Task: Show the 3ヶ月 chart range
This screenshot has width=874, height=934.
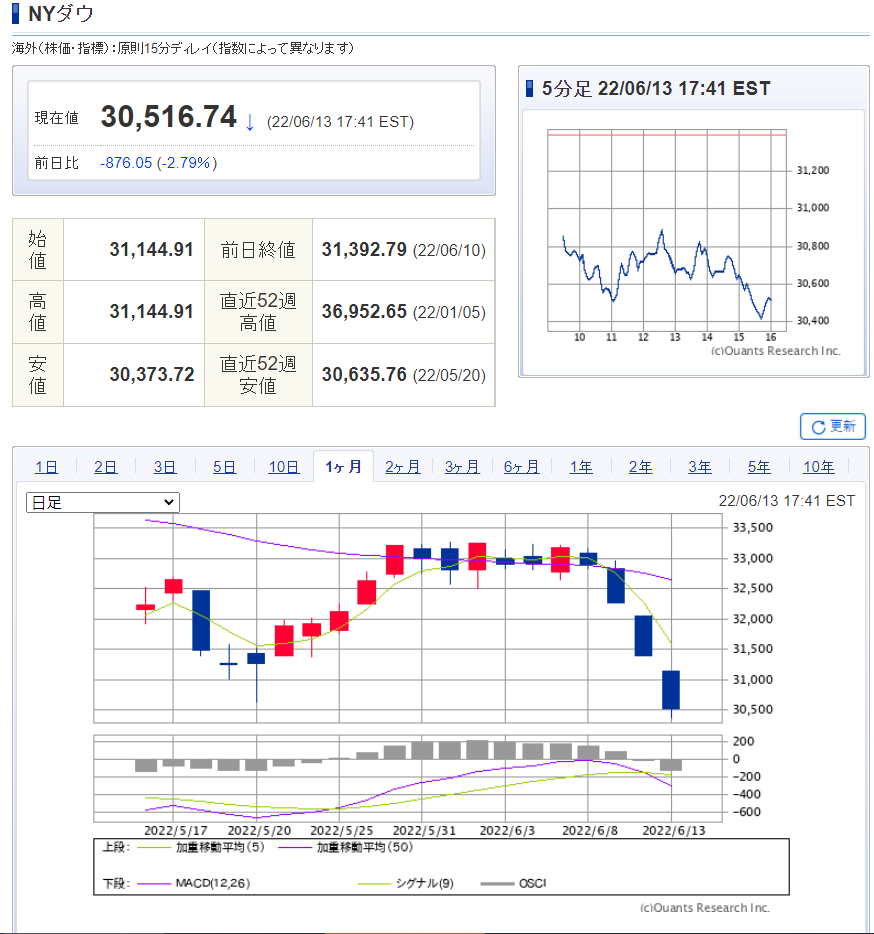Action: pos(462,467)
